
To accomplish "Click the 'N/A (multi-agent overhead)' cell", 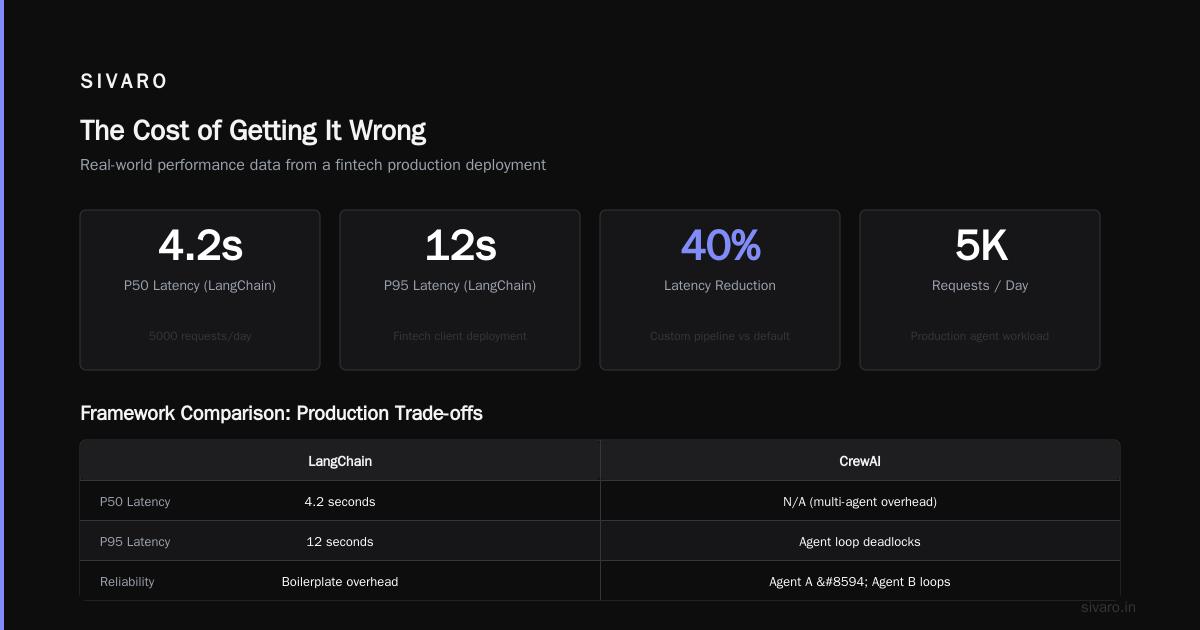I will [x=860, y=502].
